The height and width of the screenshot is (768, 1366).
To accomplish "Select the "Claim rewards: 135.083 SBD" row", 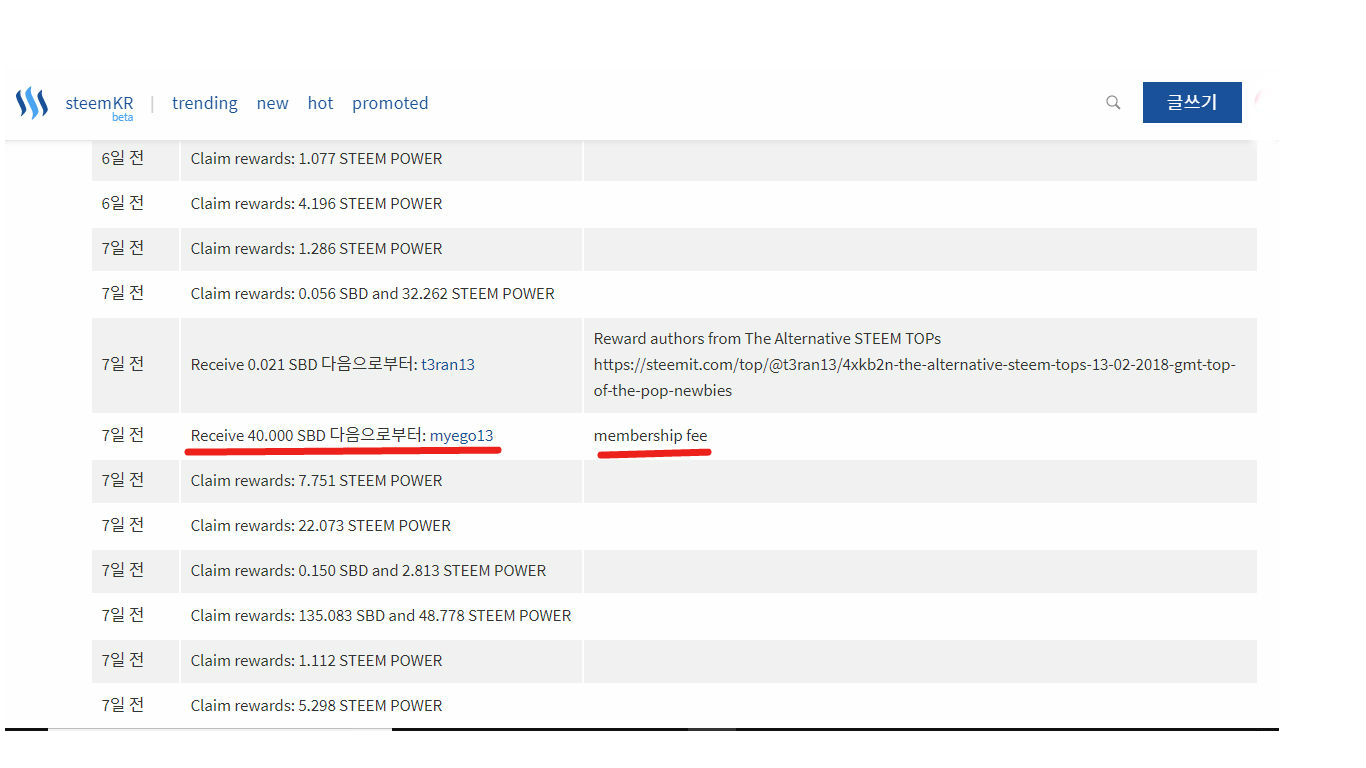I will (x=381, y=615).
